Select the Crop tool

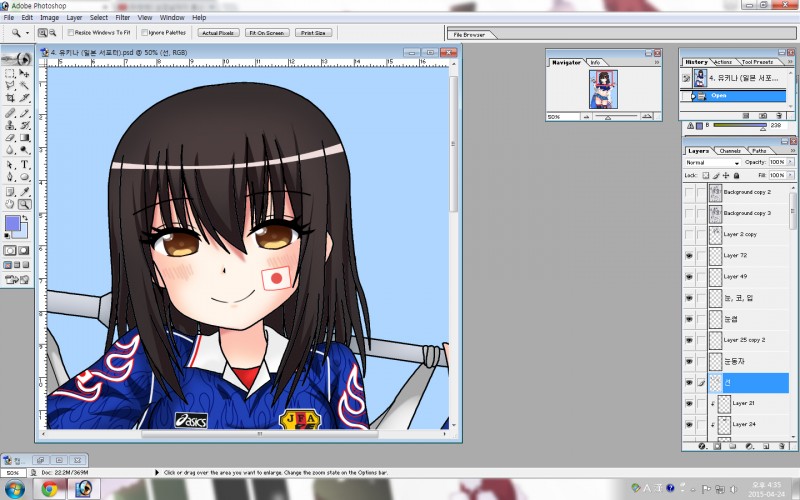coord(10,98)
